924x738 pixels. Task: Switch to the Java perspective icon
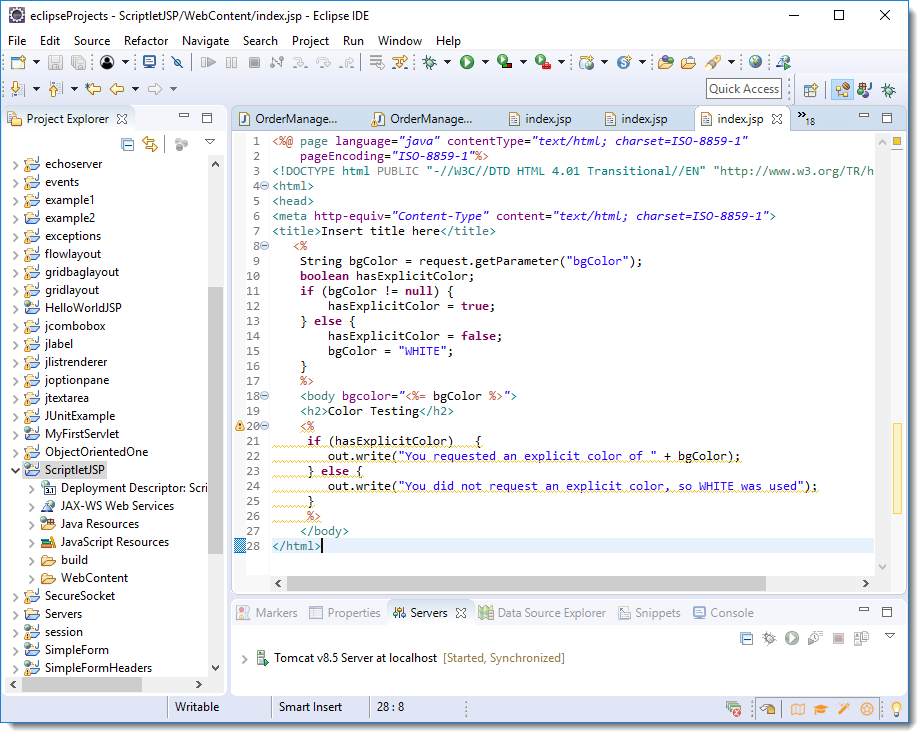pyautogui.click(x=865, y=90)
